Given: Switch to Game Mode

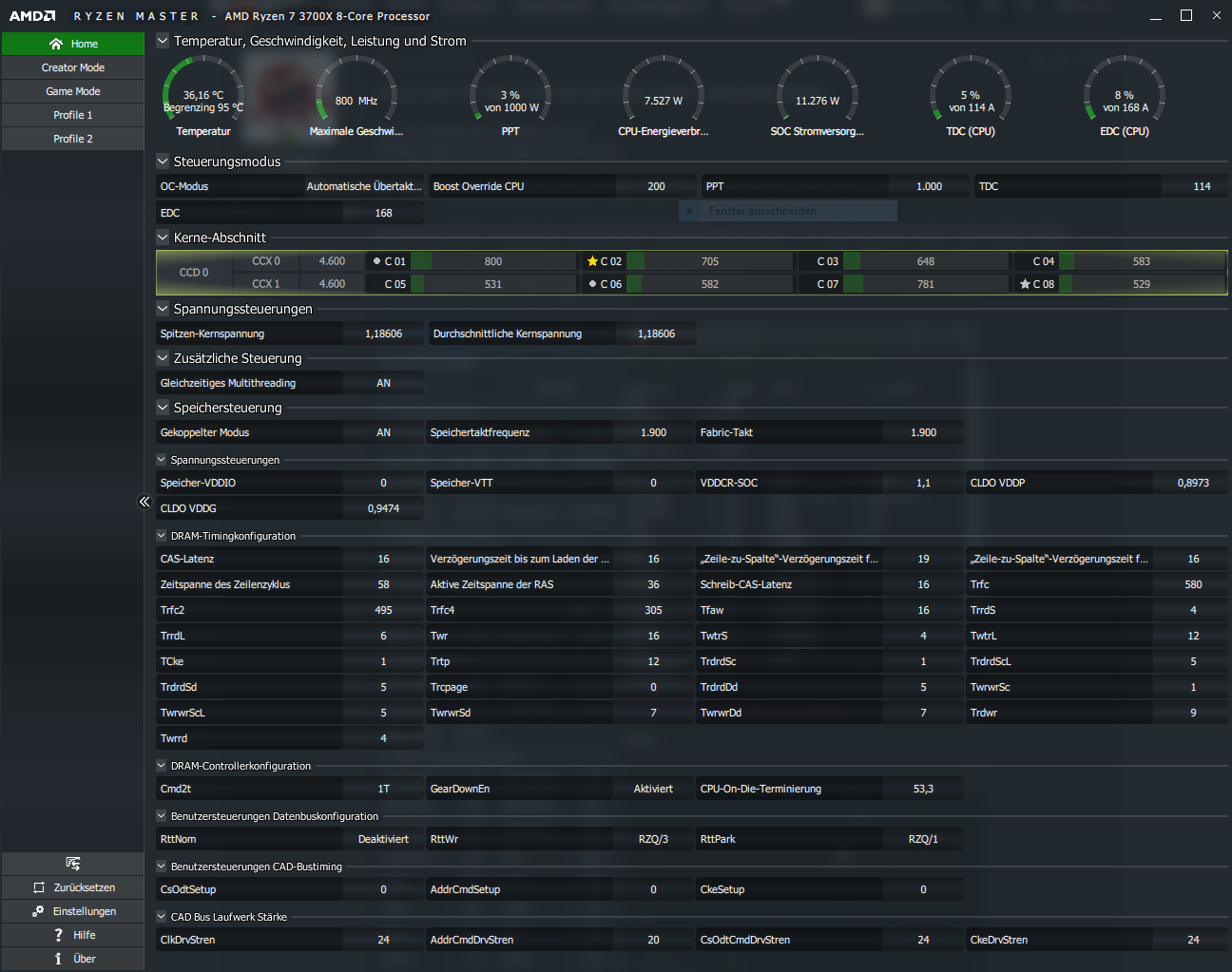Looking at the screenshot, I should click(73, 91).
